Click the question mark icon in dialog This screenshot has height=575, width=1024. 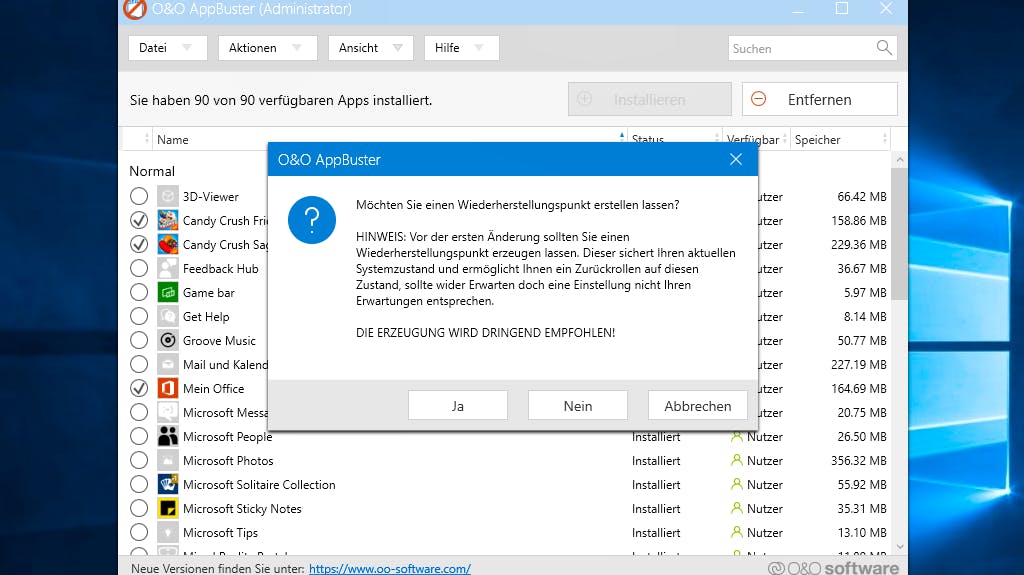coord(312,220)
